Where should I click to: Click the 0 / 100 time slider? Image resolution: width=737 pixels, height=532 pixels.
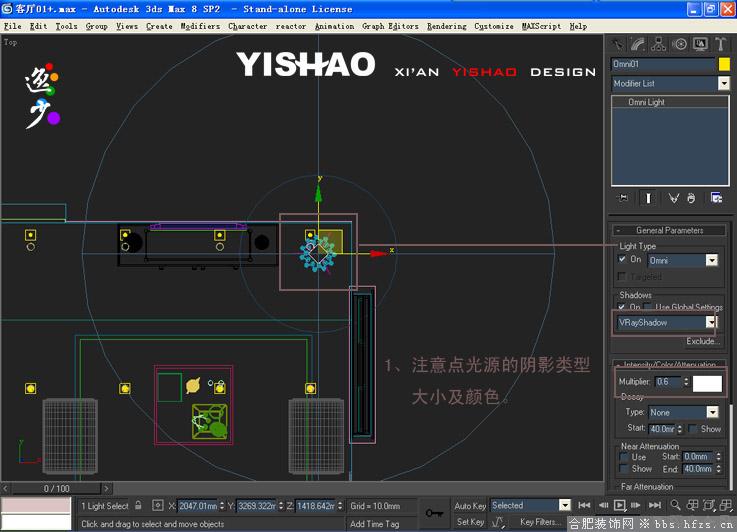click(56, 488)
